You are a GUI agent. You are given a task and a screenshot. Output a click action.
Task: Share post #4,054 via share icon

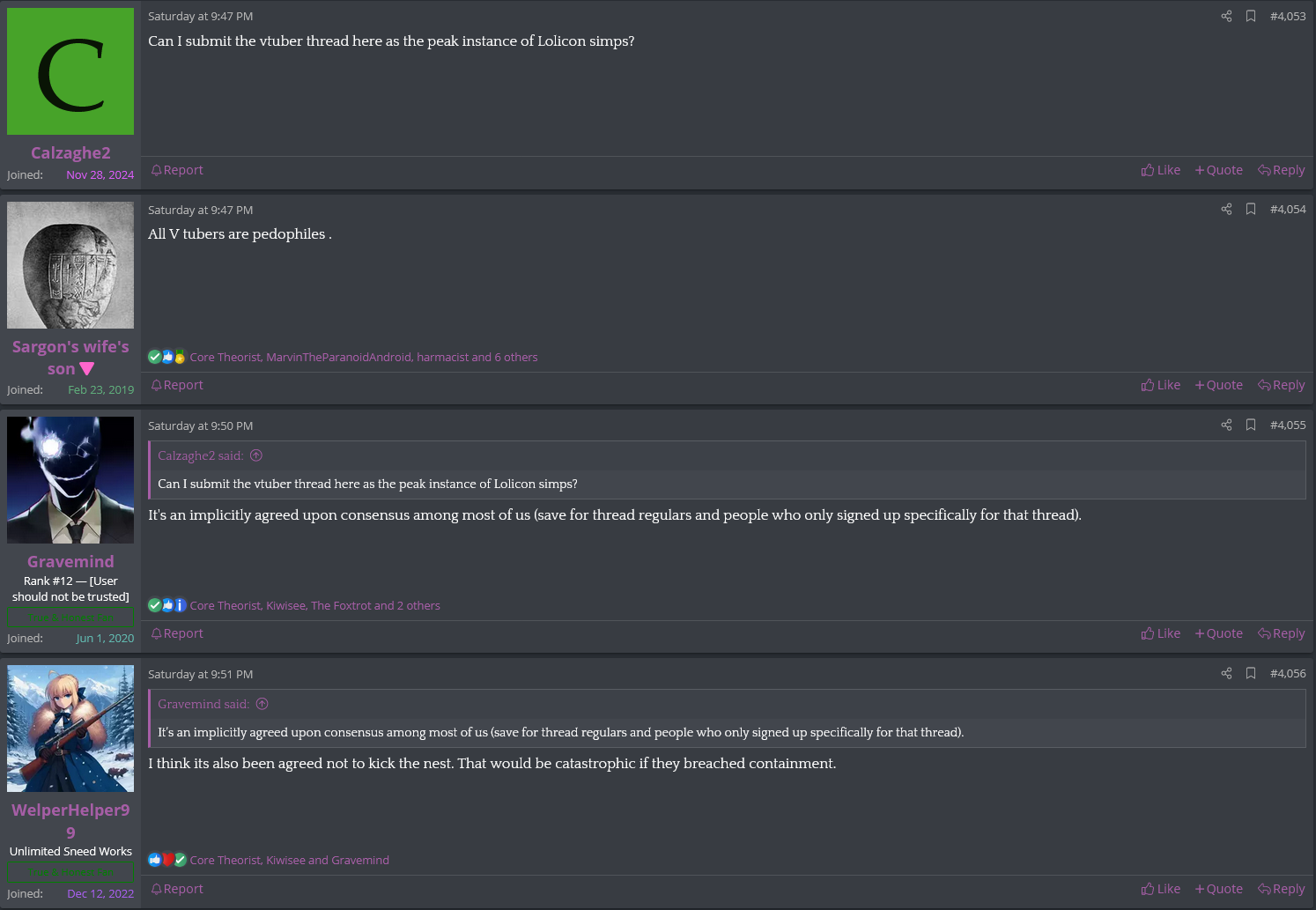pos(1226,209)
